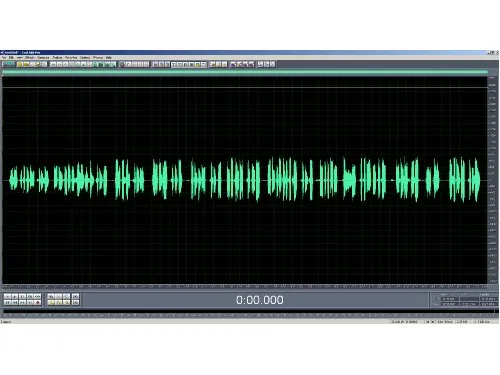
Task: Click the green display range bar above the waveform
Action: (x=245, y=71)
